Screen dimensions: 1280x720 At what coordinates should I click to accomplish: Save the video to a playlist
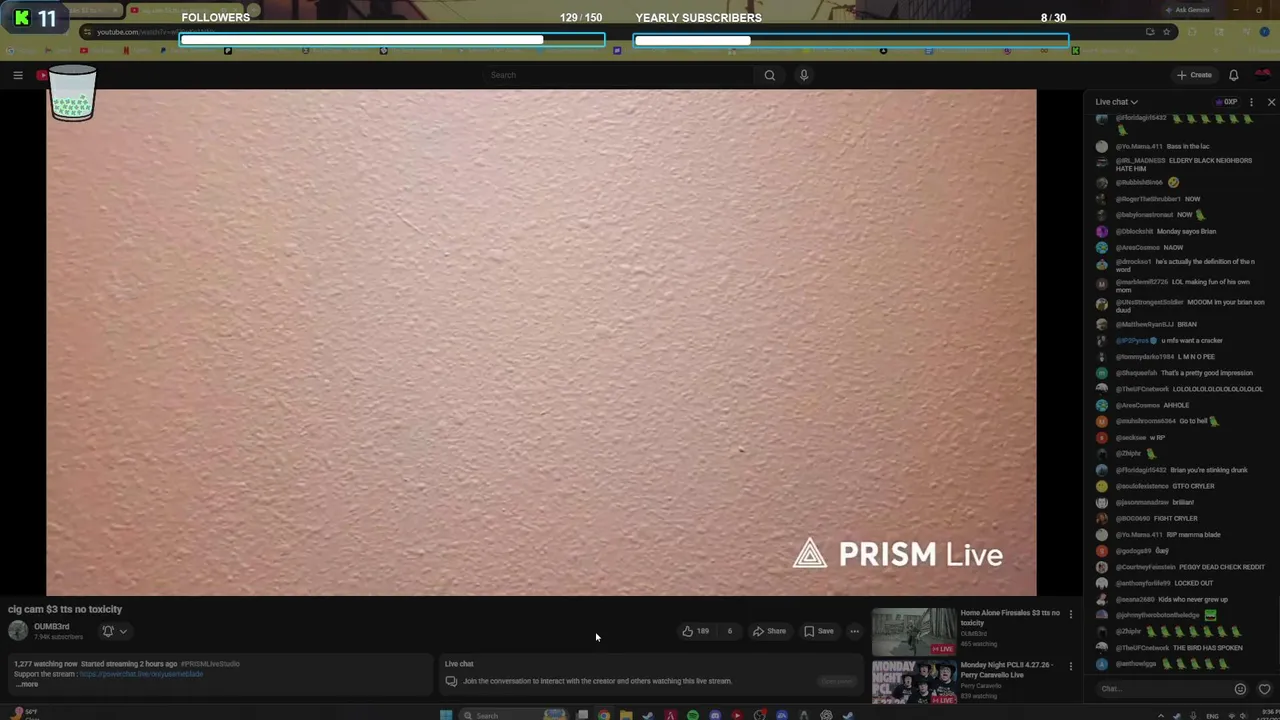click(818, 631)
